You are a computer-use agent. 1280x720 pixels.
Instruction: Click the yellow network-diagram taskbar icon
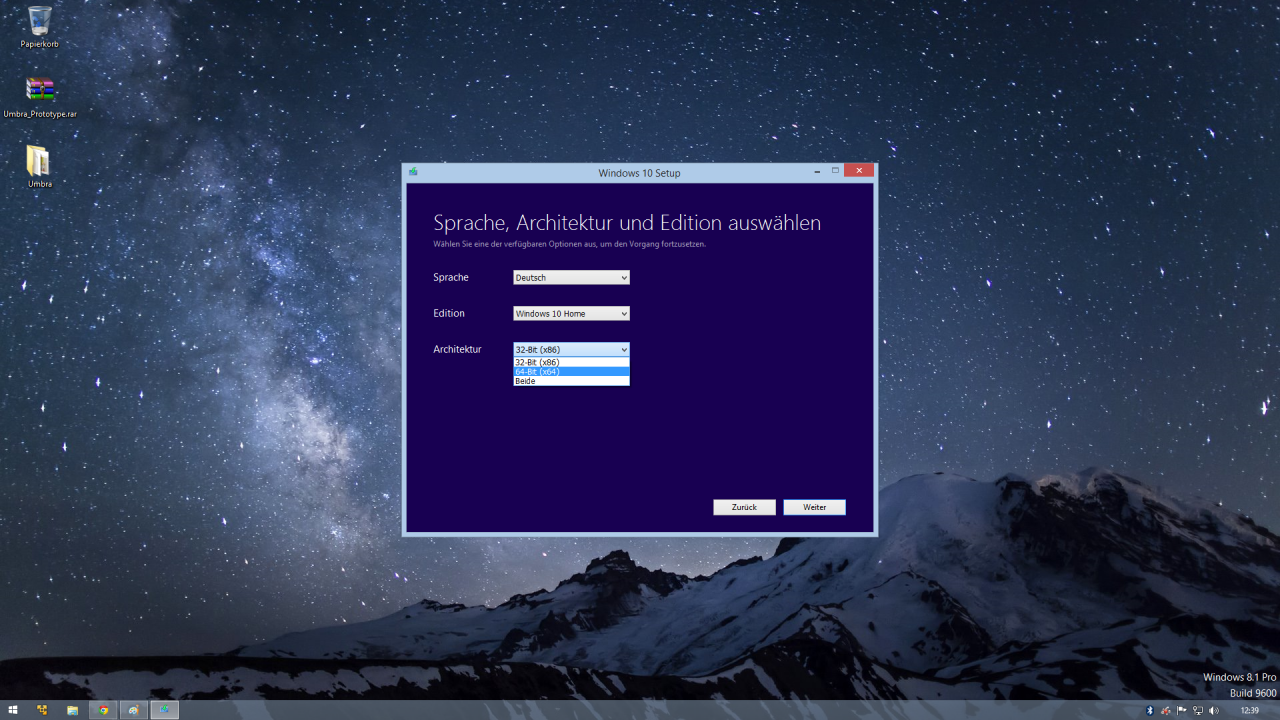click(x=42, y=710)
